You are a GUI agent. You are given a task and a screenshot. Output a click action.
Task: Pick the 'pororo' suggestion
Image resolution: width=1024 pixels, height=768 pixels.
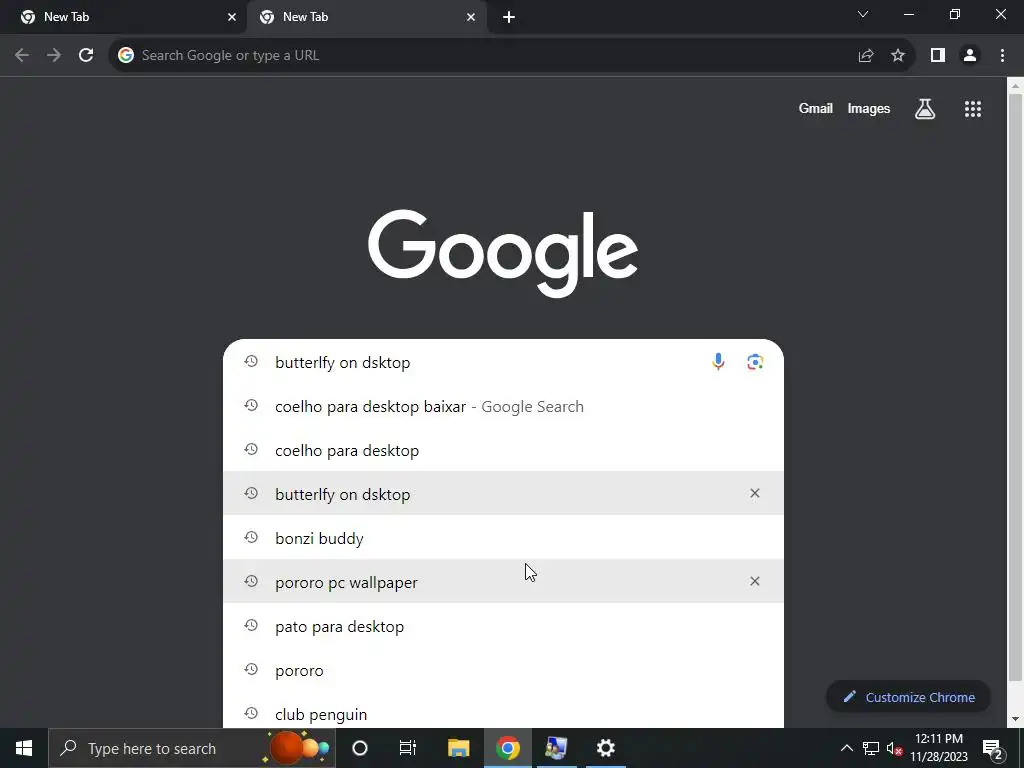[504, 670]
